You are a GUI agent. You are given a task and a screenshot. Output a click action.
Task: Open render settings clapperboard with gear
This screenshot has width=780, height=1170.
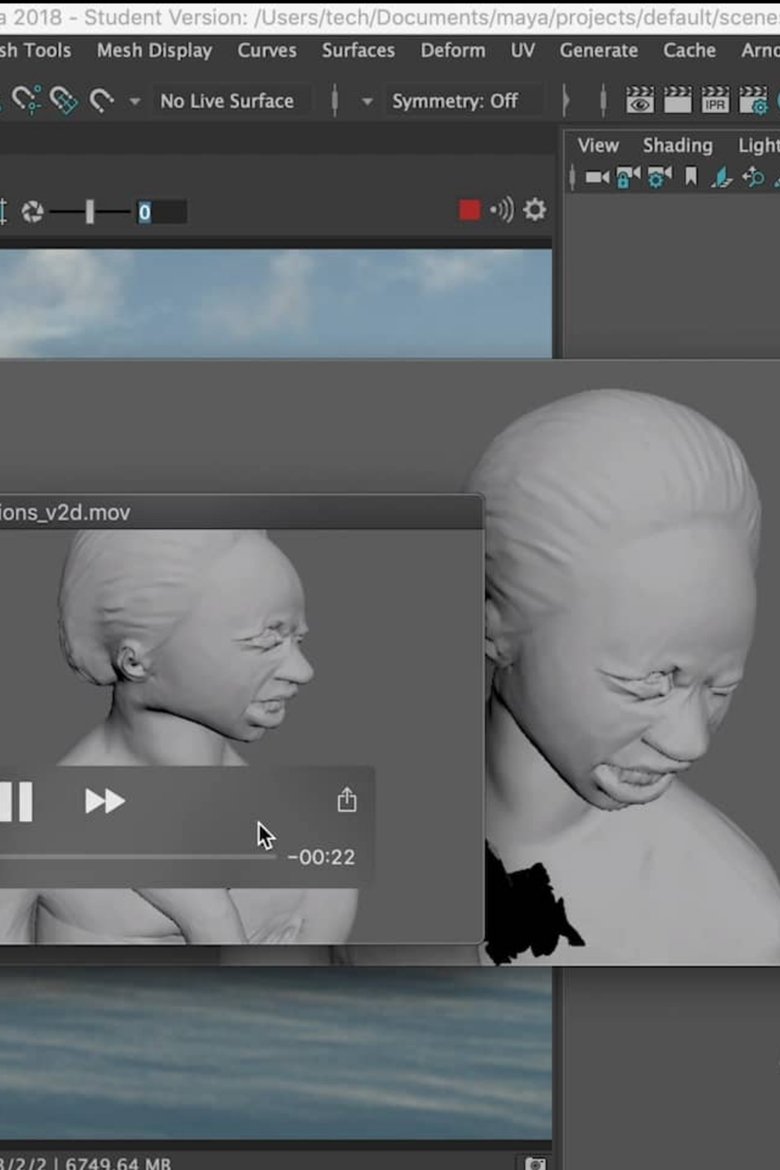(753, 100)
